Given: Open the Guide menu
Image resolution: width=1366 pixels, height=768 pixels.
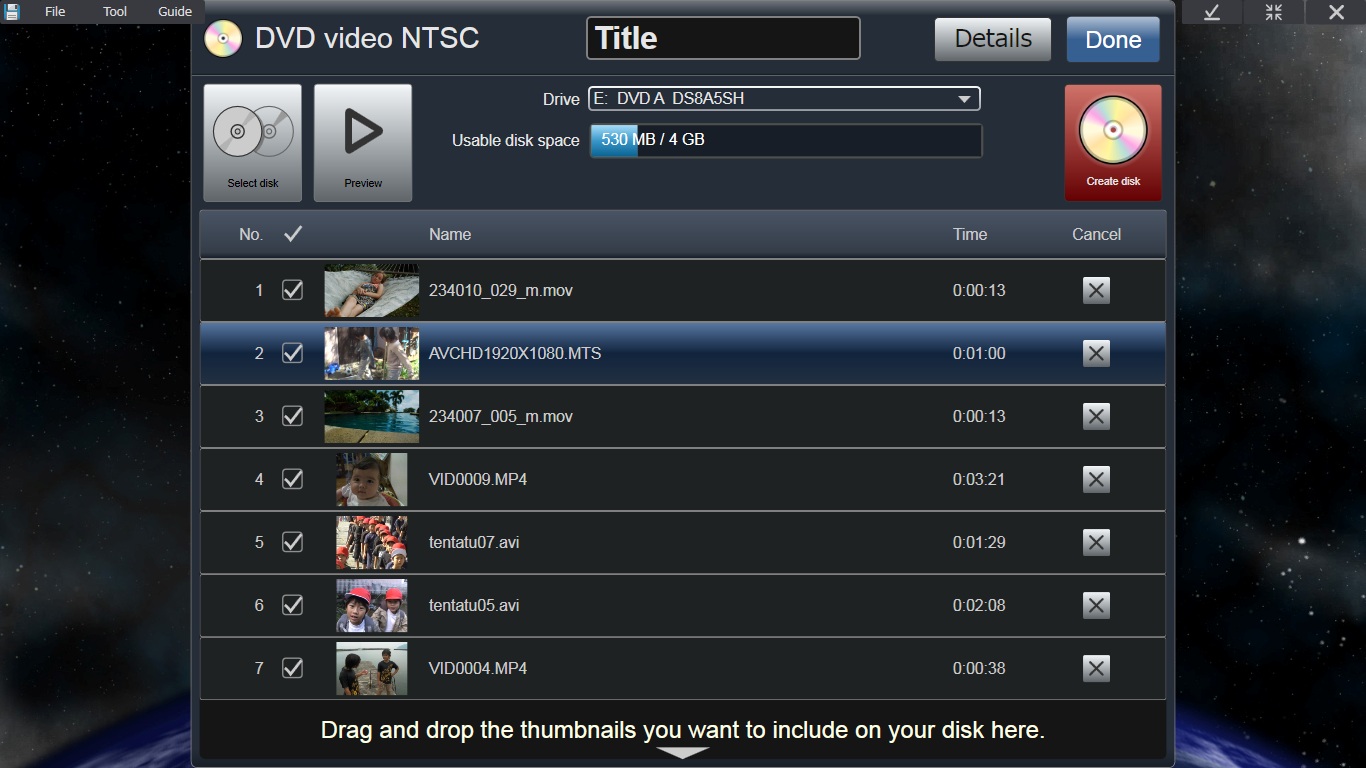Looking at the screenshot, I should pyautogui.click(x=175, y=12).
